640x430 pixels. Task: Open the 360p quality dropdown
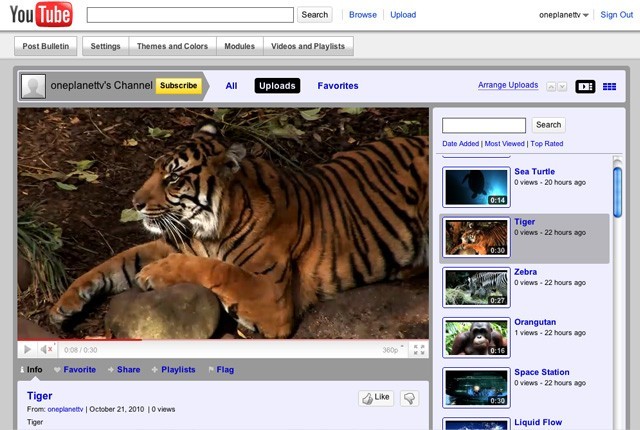tap(393, 350)
